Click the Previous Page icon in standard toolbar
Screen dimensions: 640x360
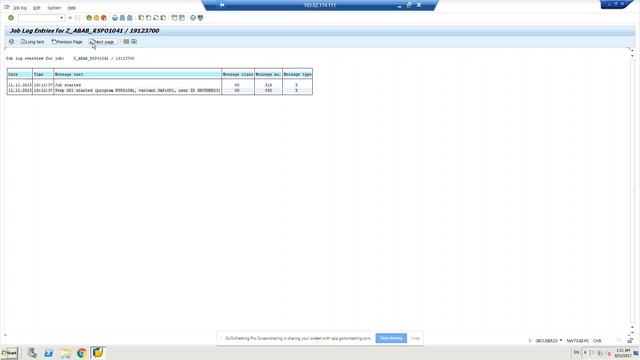pyautogui.click(x=149, y=18)
